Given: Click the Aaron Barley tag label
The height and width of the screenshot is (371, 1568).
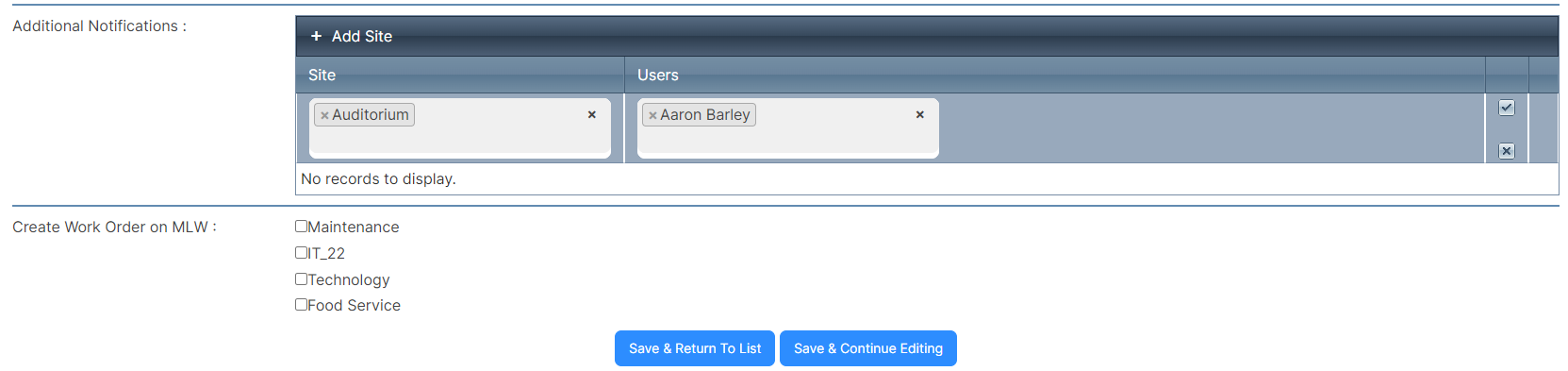Looking at the screenshot, I should (705, 114).
